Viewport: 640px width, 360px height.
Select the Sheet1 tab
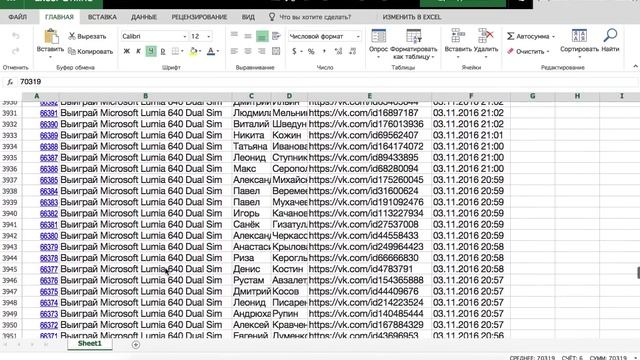pos(89,344)
